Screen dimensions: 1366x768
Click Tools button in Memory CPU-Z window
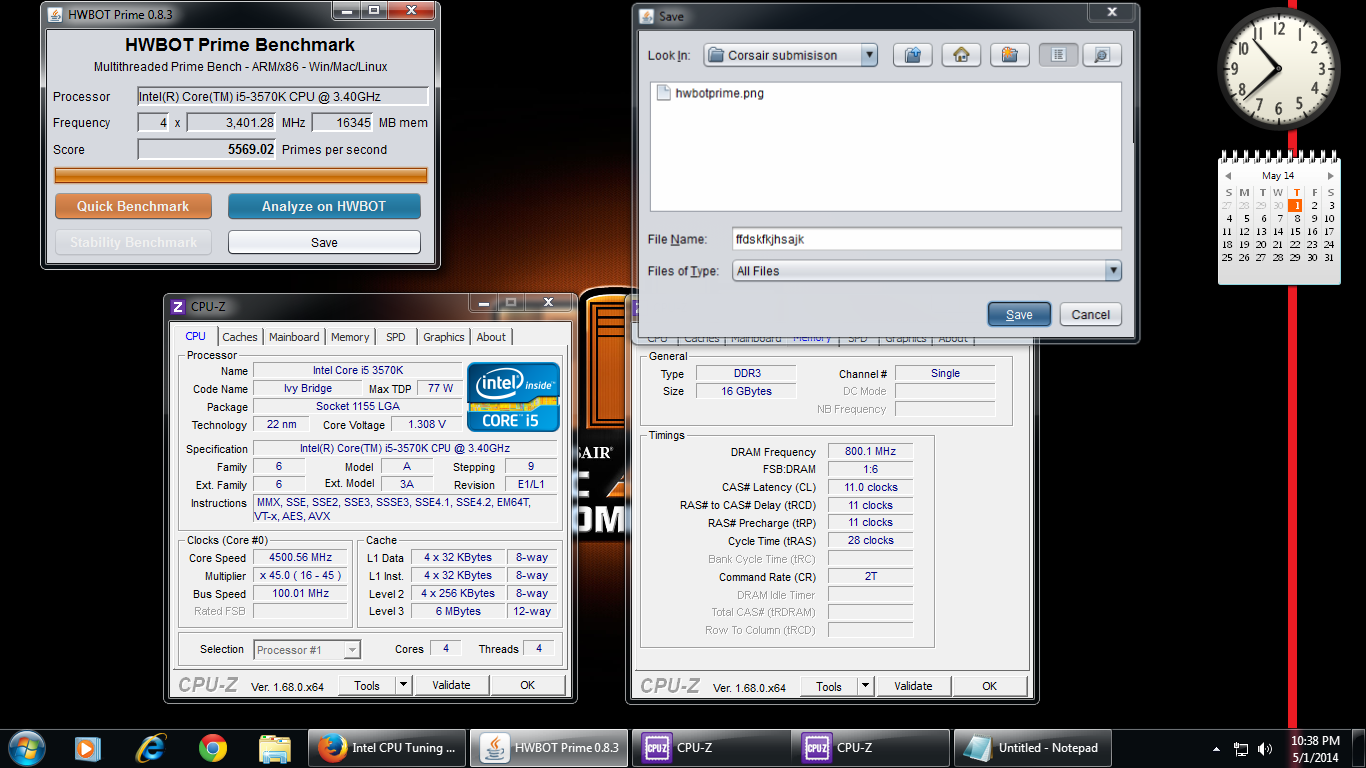pyautogui.click(x=829, y=686)
